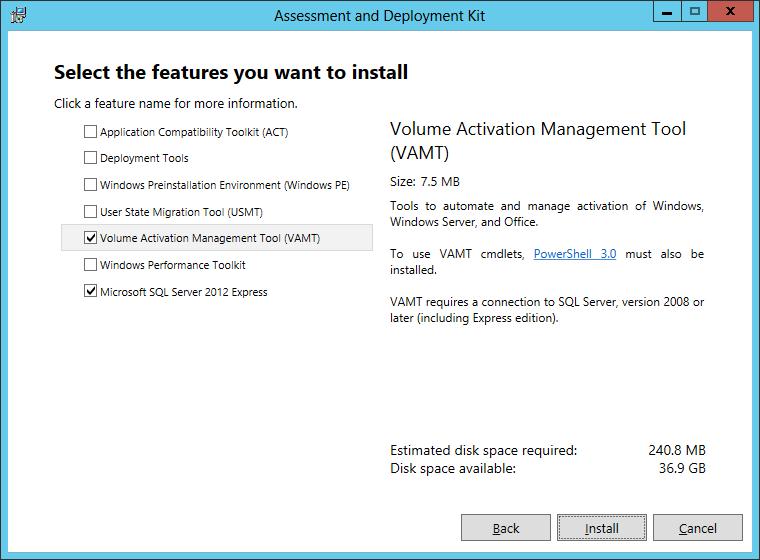Select Application Compatibility Toolkit feature name
The image size is (760, 560).
pos(193,132)
